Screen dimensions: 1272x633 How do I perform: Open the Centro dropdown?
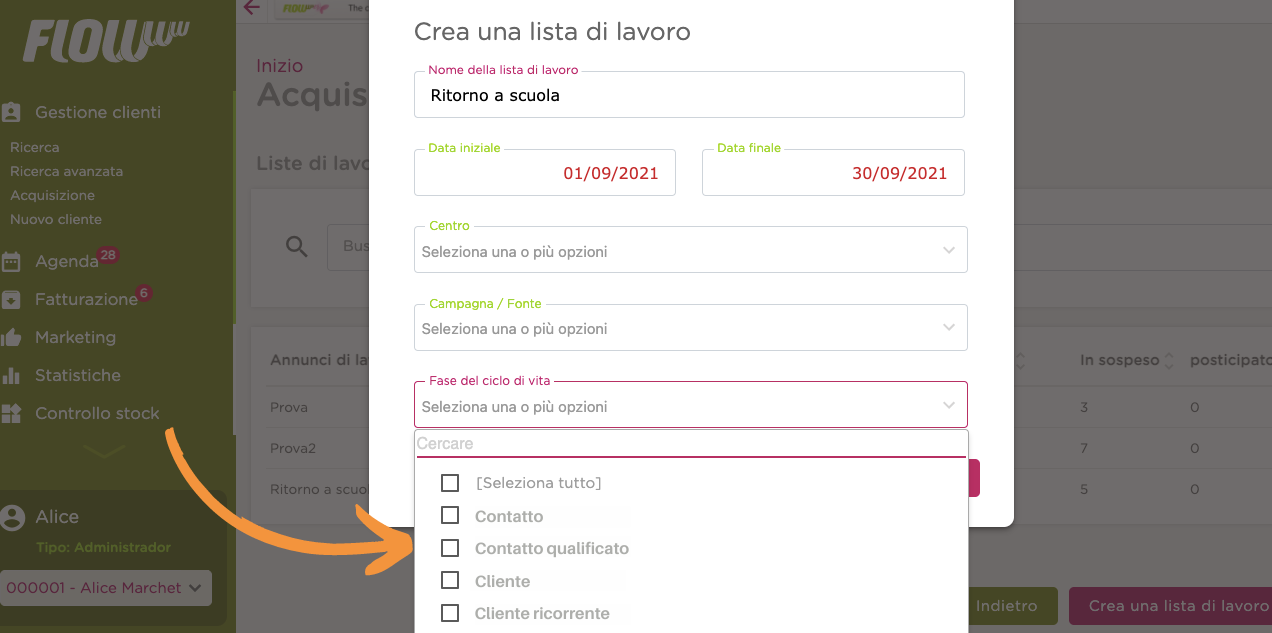691,250
